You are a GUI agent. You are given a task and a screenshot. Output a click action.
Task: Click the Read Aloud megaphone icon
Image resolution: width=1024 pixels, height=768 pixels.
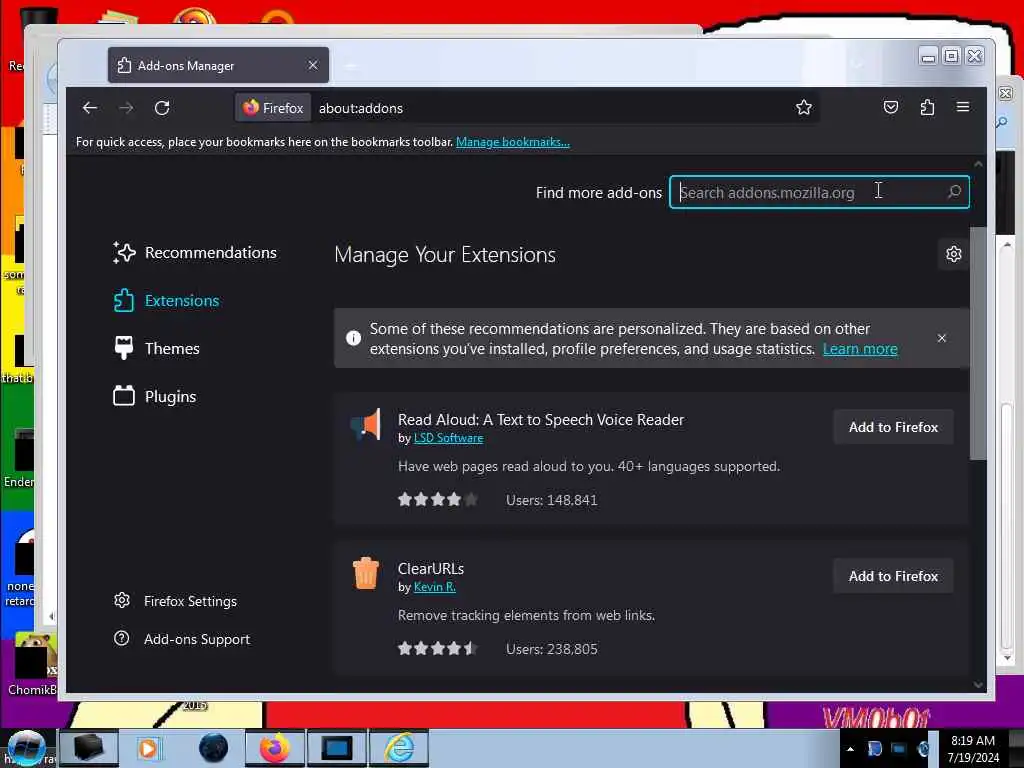(x=366, y=425)
